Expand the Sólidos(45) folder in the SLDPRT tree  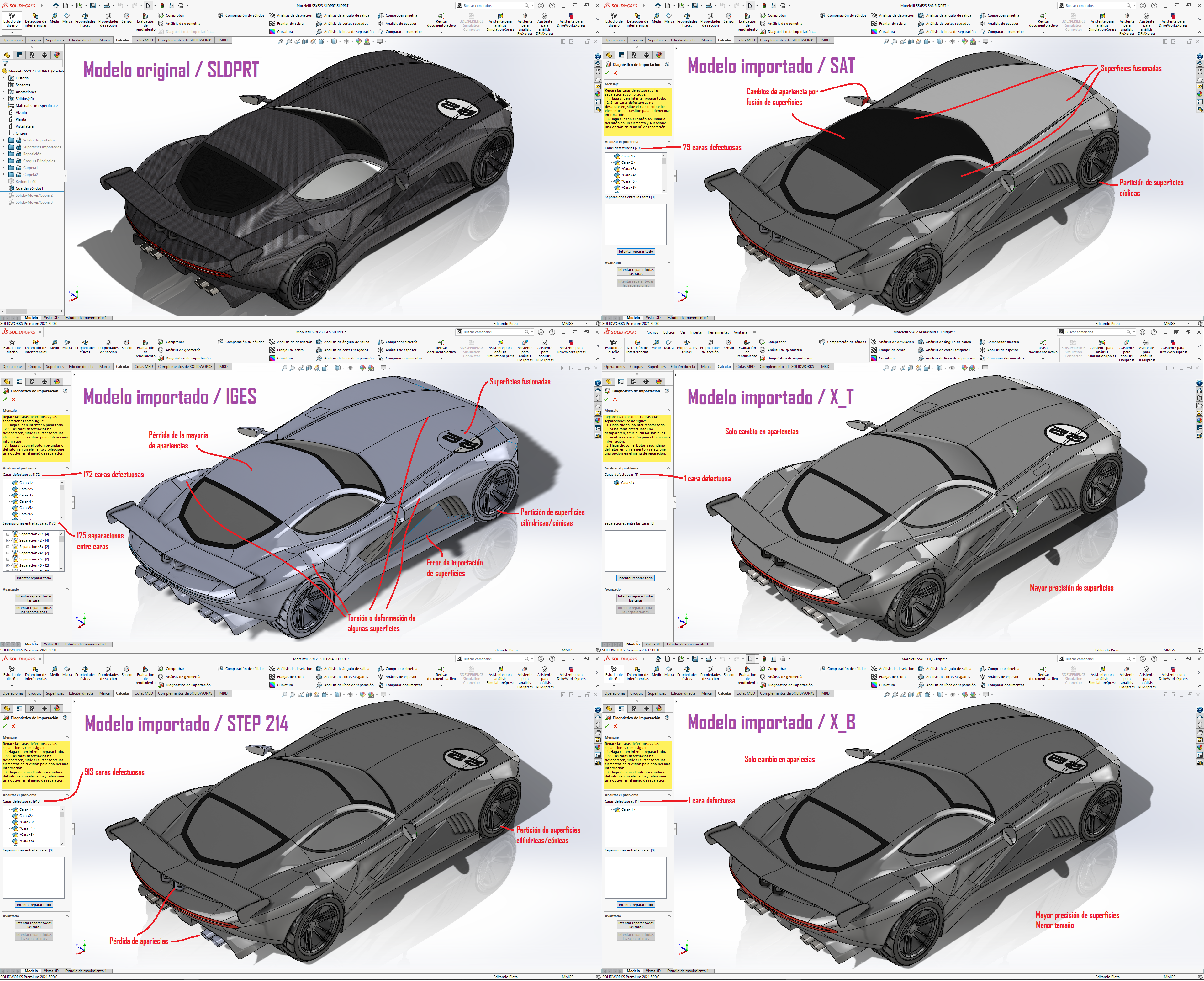coord(4,99)
